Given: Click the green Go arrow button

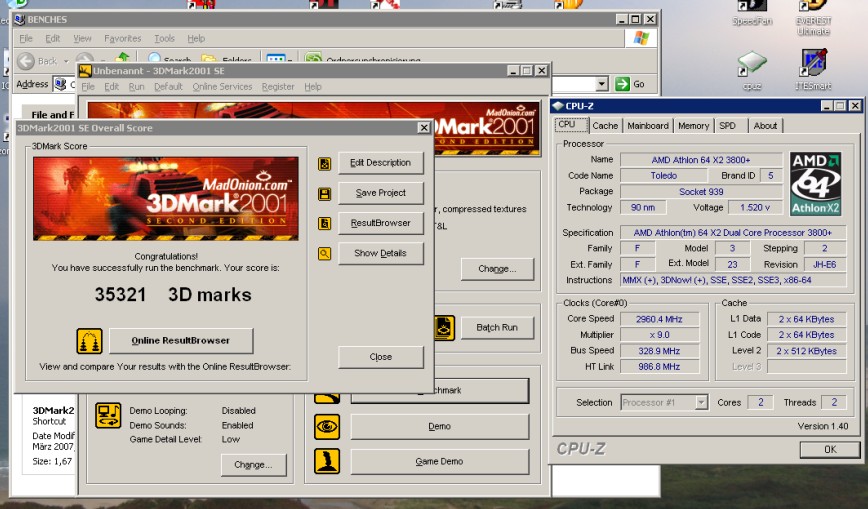Looking at the screenshot, I should pos(623,84).
